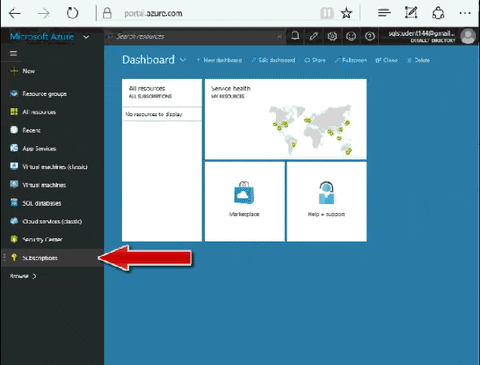This screenshot has height=365, width=480.
Task: Click the smiley feedback icon
Action: [351, 36]
